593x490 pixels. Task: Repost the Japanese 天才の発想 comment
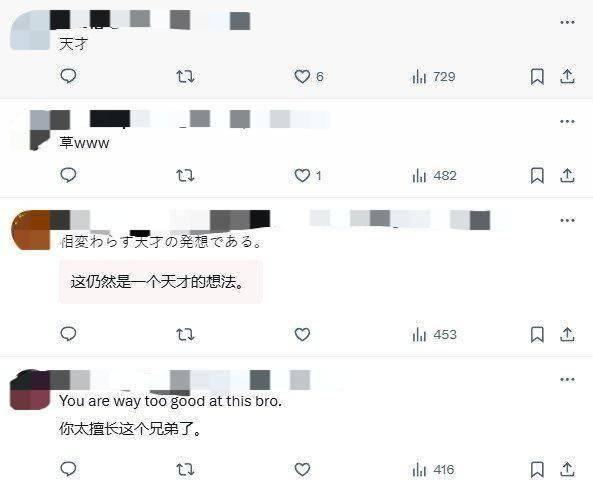[185, 335]
